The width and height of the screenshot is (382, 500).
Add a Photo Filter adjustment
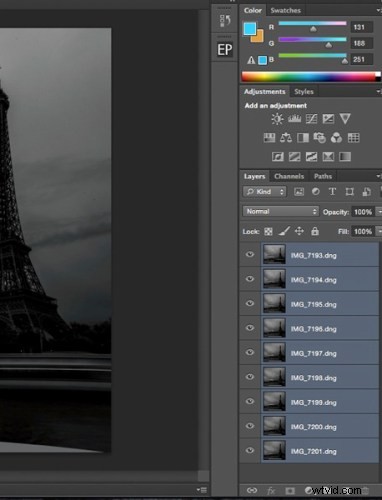319,138
